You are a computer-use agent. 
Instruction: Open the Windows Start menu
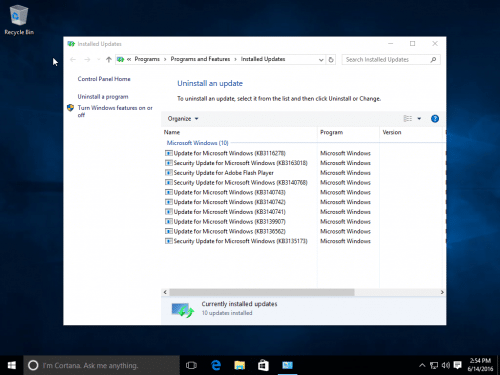[12, 365]
